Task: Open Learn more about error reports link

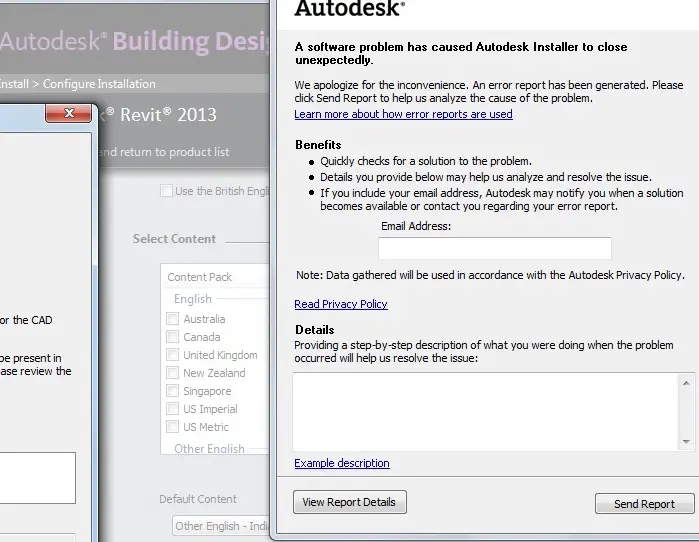Action: click(403, 114)
